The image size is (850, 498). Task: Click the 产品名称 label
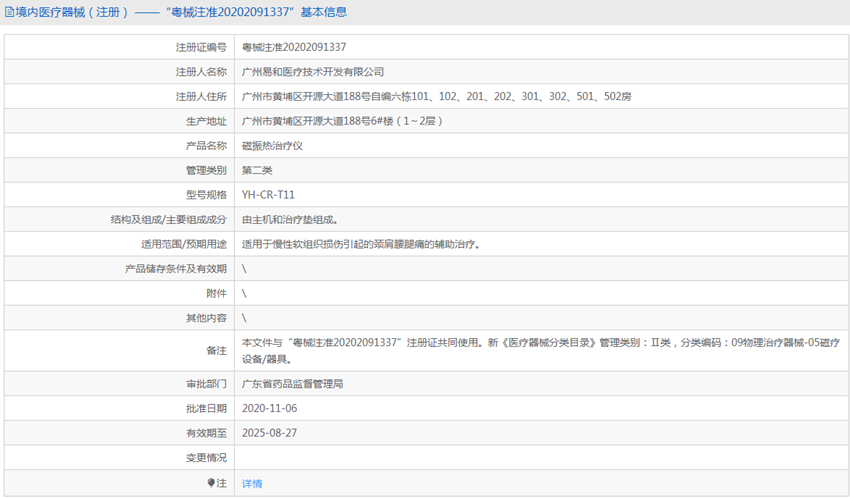pos(206,146)
